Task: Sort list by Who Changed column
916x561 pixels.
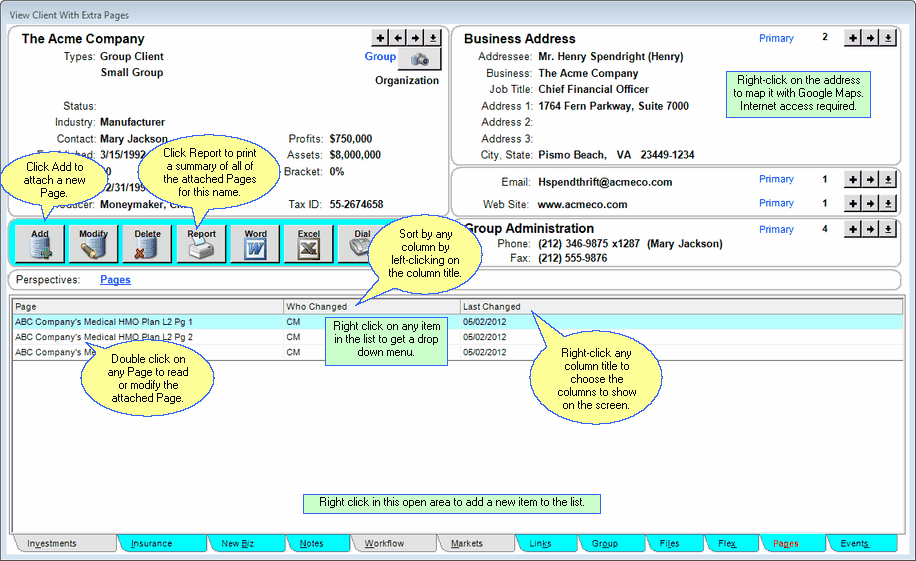Action: click(x=317, y=306)
